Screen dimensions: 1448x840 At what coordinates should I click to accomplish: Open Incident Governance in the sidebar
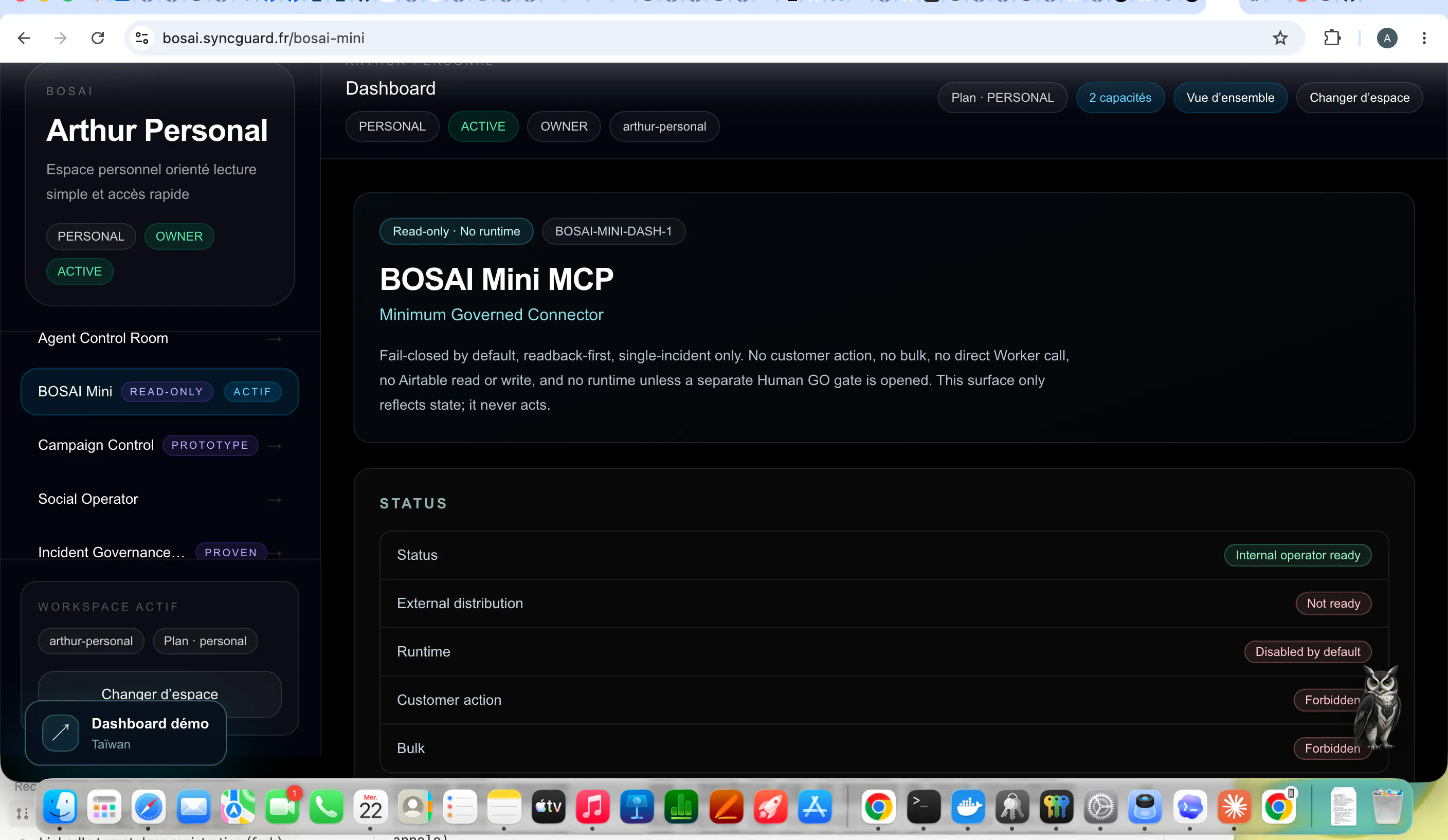(x=160, y=553)
